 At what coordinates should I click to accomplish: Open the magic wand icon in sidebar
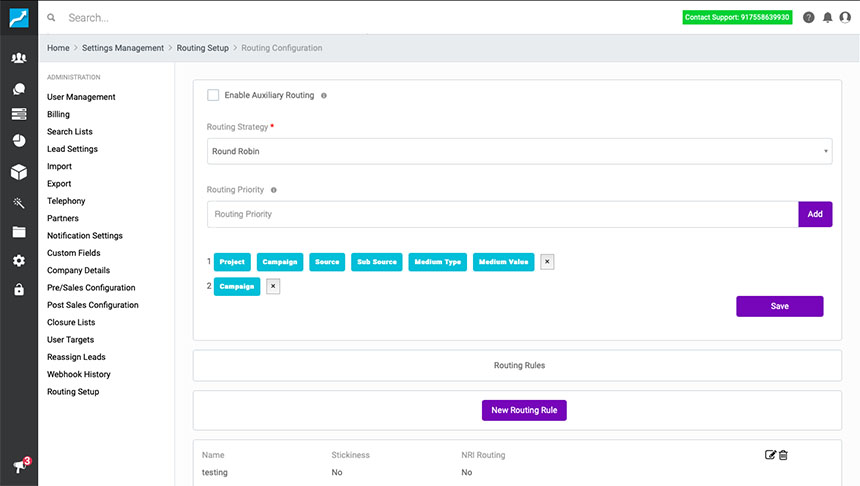19,203
